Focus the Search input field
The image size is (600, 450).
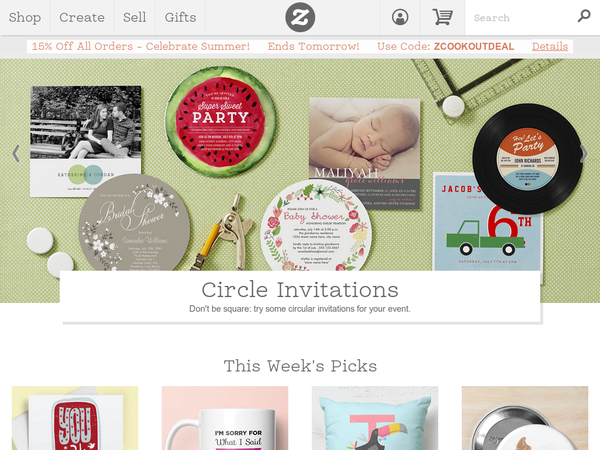pos(520,18)
